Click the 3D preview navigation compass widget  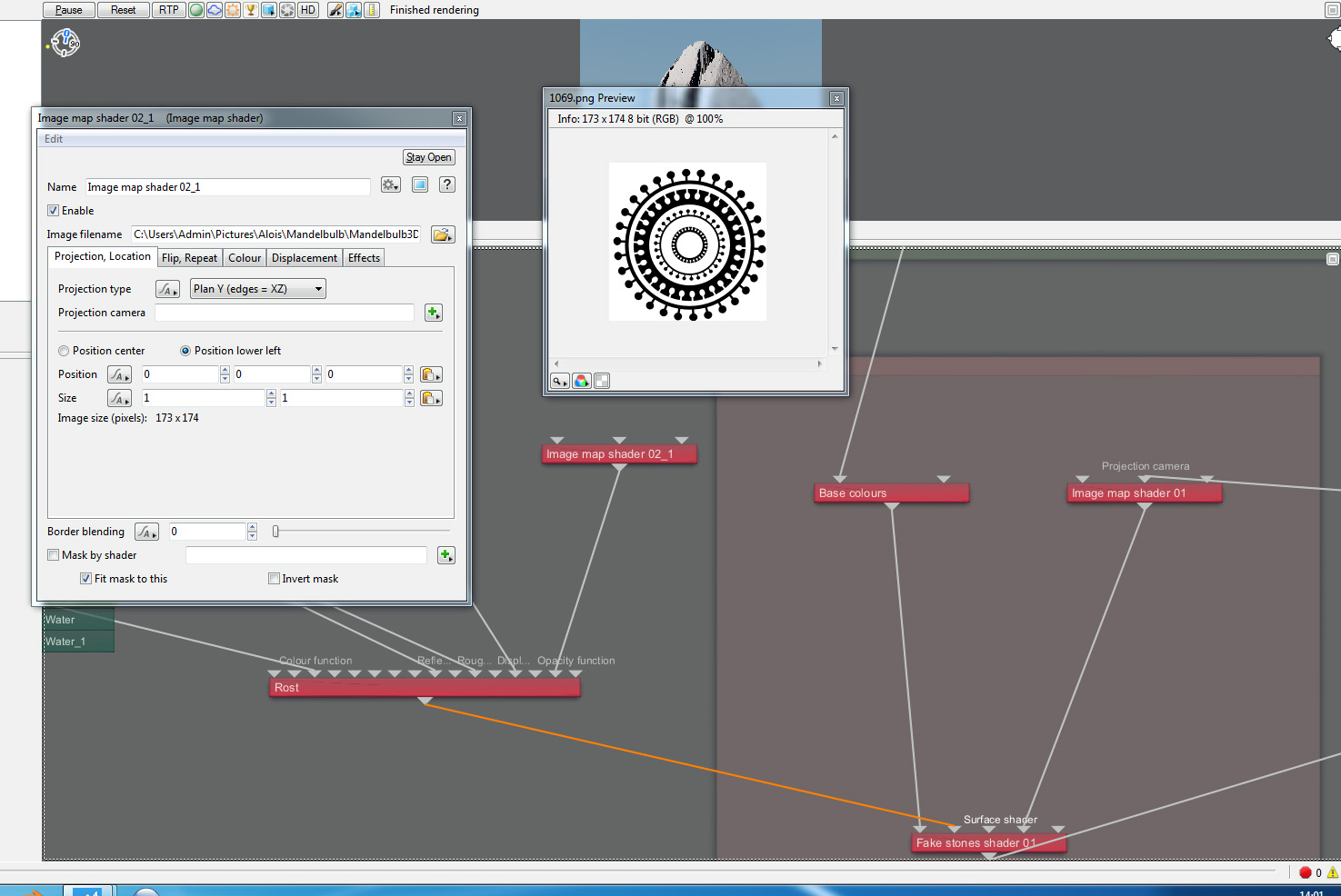tap(65, 42)
